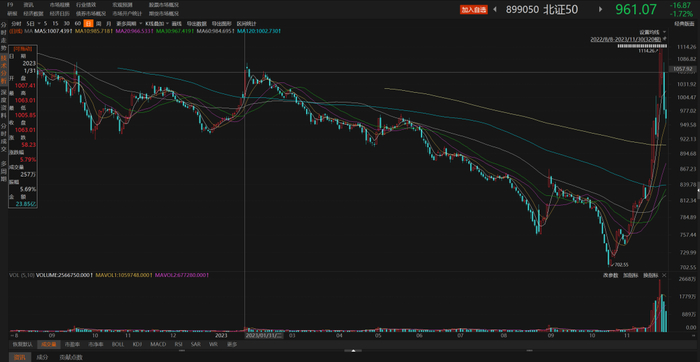Select the weekly 周 period
700x362 pixels.
(x=98, y=23)
